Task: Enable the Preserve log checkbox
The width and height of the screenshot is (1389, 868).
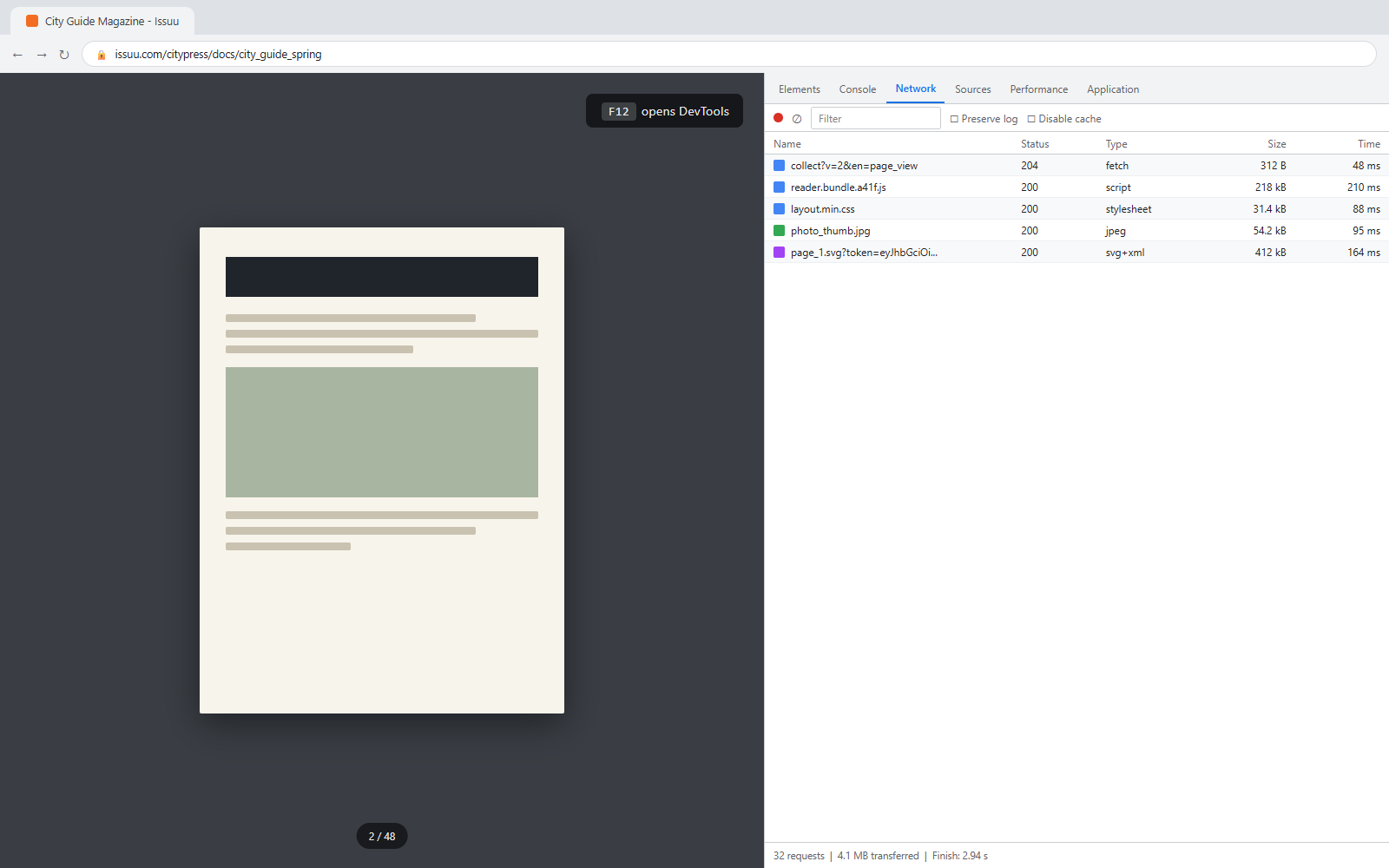Action: tap(954, 119)
